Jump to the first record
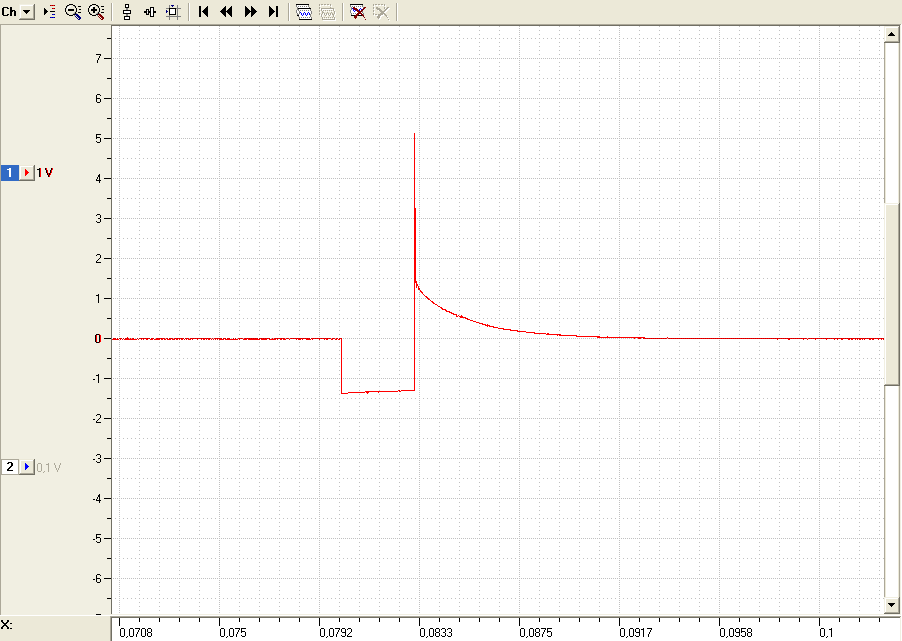The image size is (902, 641). pyautogui.click(x=203, y=12)
